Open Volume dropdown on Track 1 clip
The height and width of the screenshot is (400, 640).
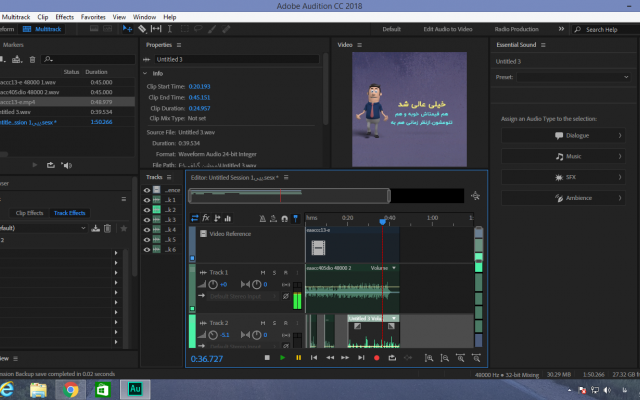pyautogui.click(x=394, y=268)
